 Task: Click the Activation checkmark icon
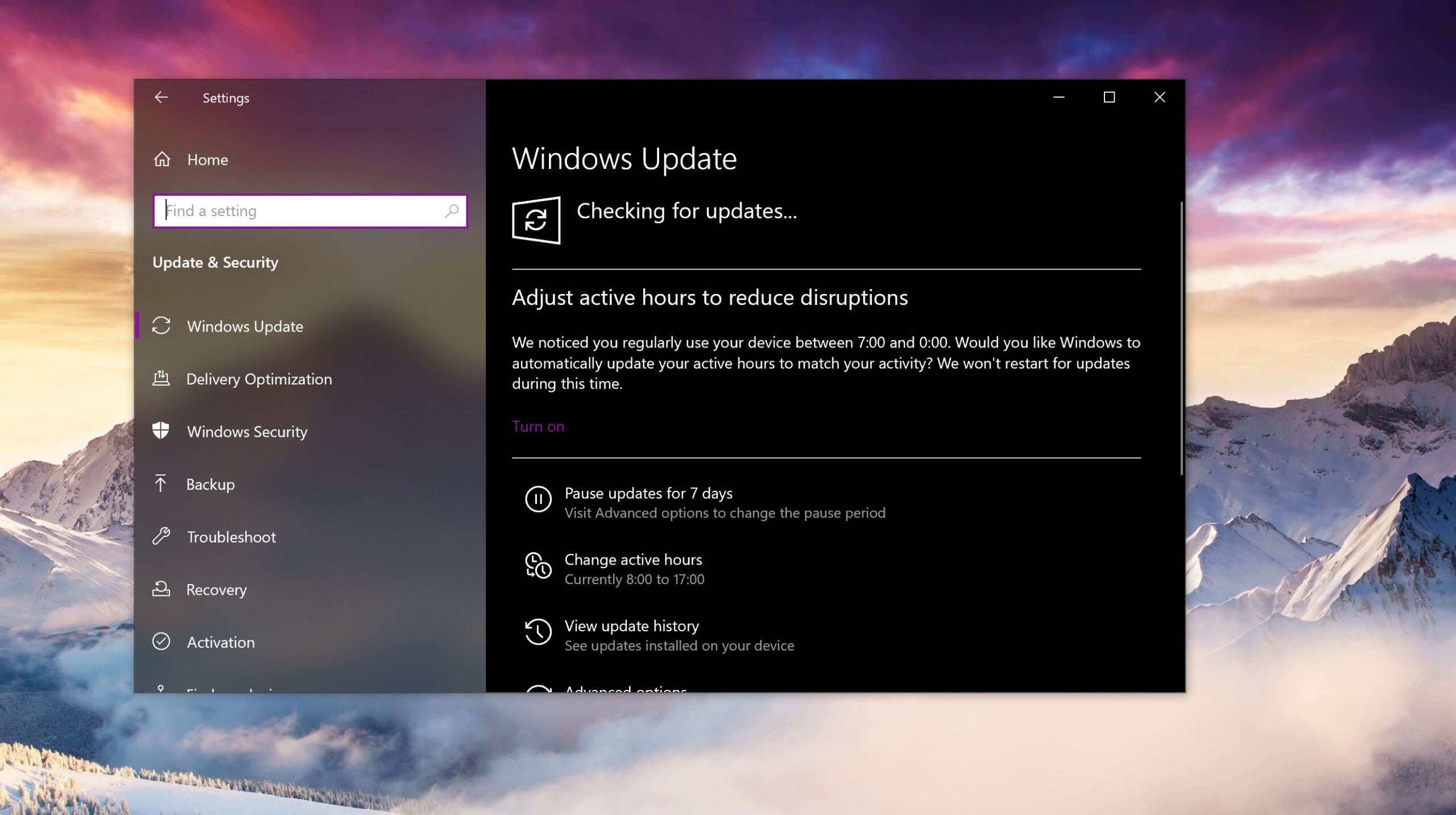162,642
